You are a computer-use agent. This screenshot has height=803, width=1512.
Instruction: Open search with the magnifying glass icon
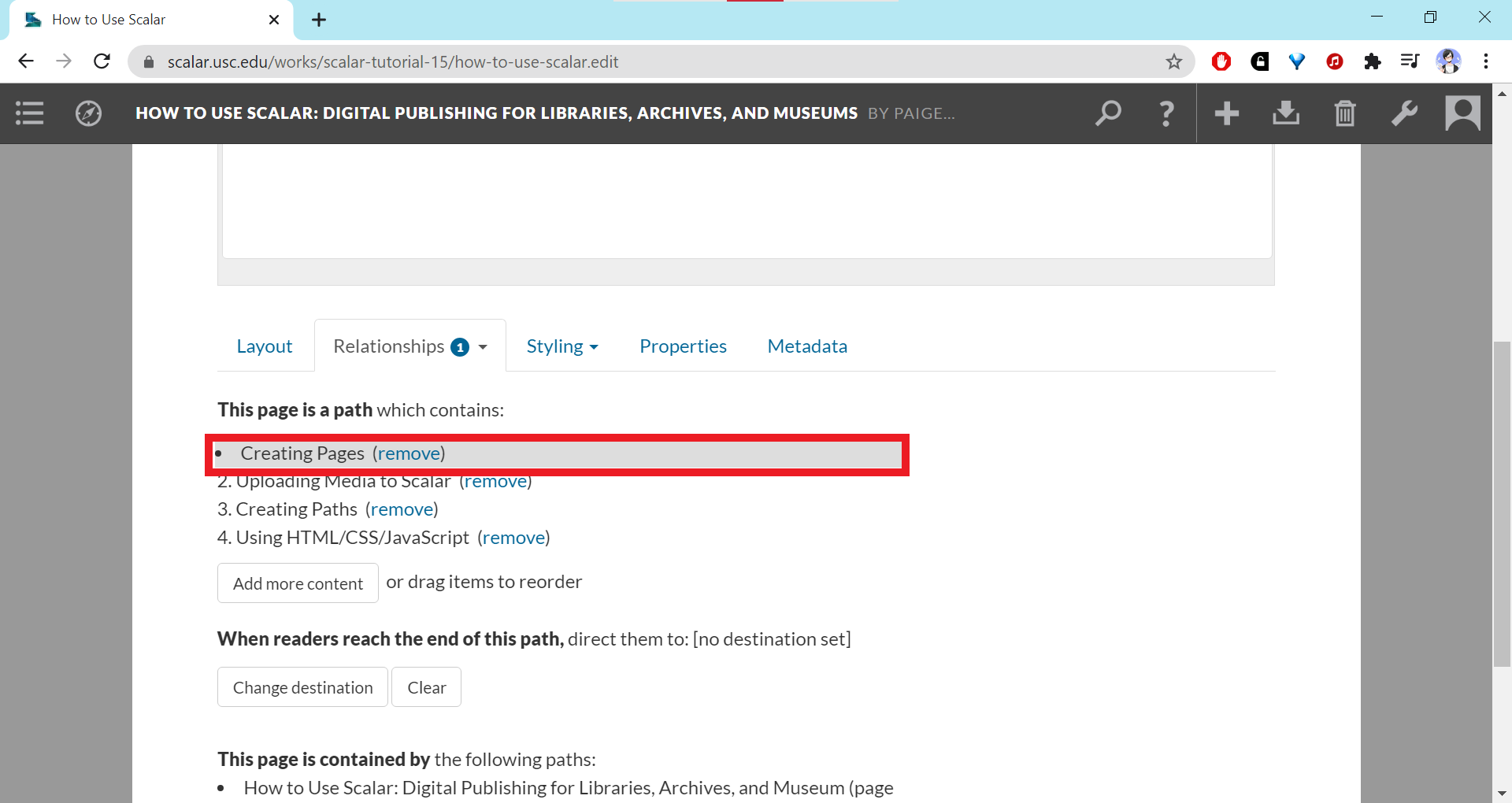click(1108, 113)
